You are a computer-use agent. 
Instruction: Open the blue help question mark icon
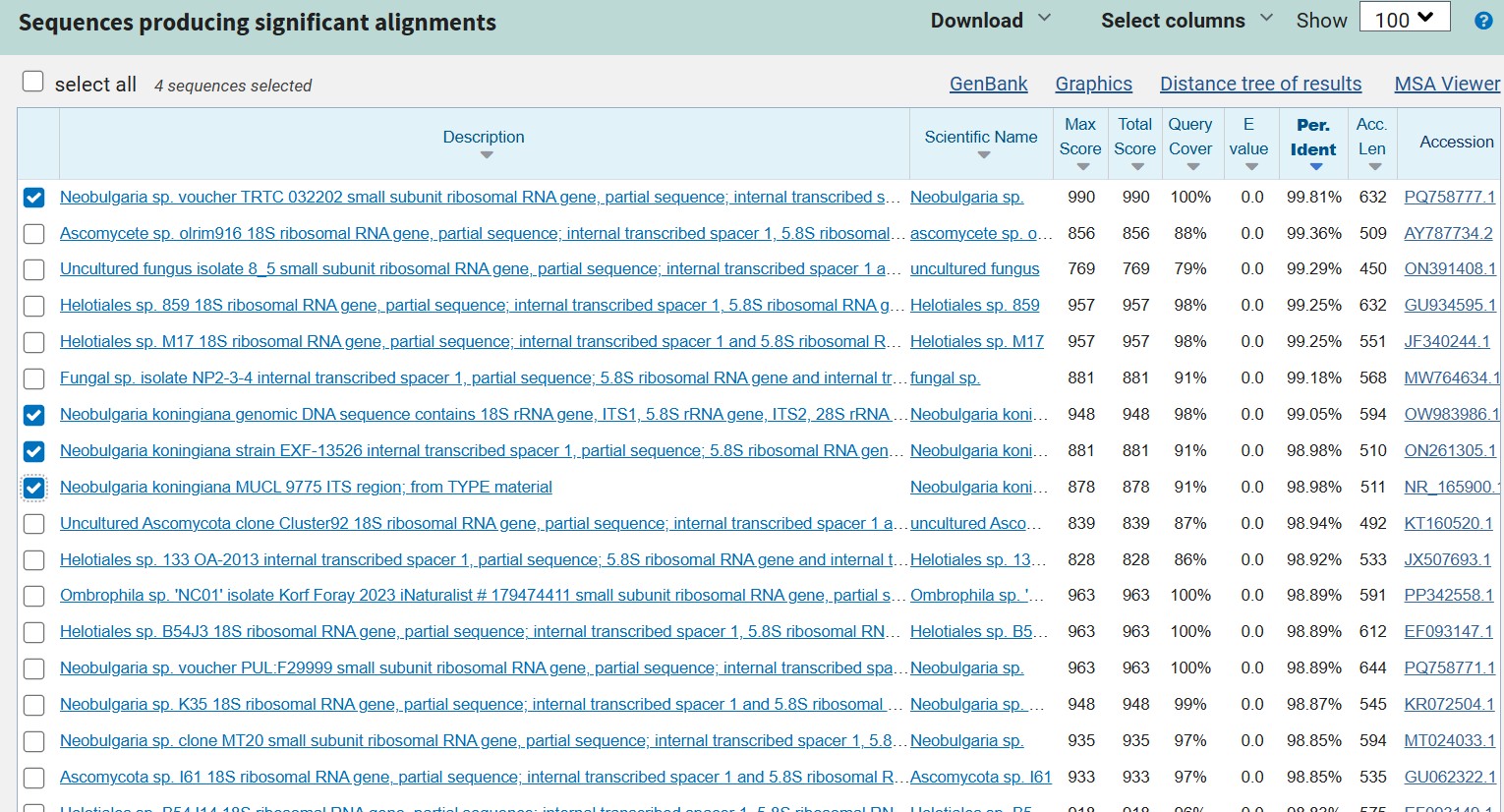[1483, 21]
